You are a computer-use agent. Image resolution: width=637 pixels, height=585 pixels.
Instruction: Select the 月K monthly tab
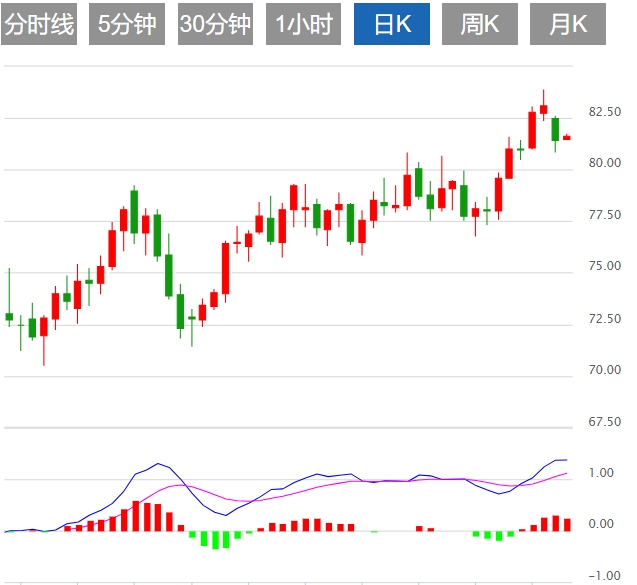568,25
